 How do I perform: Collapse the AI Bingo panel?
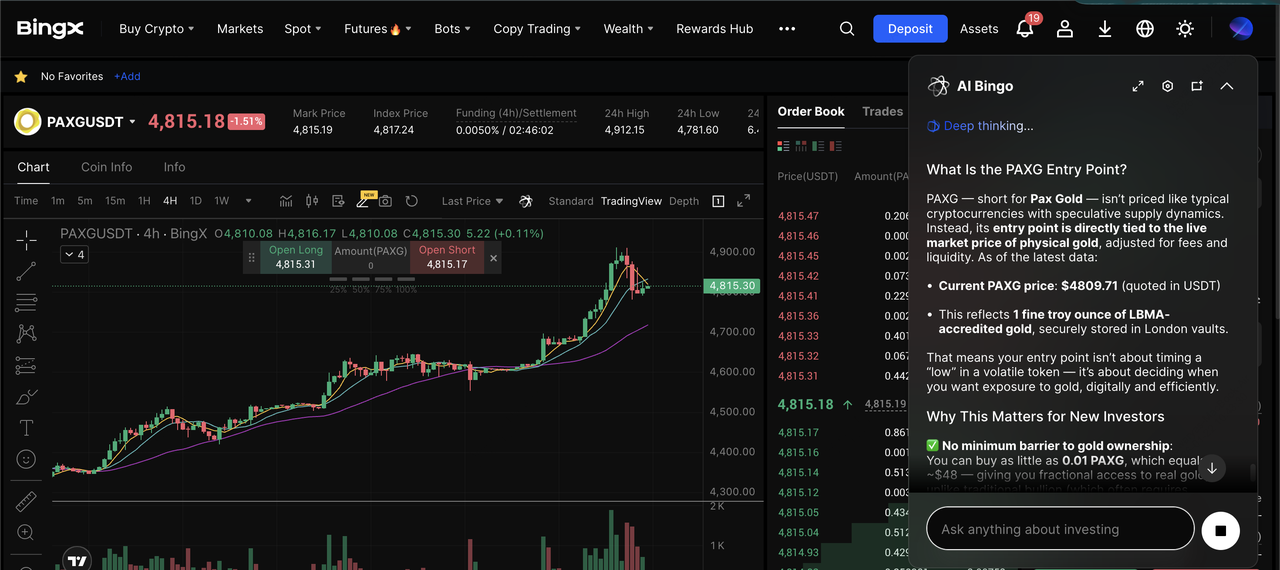(1226, 86)
